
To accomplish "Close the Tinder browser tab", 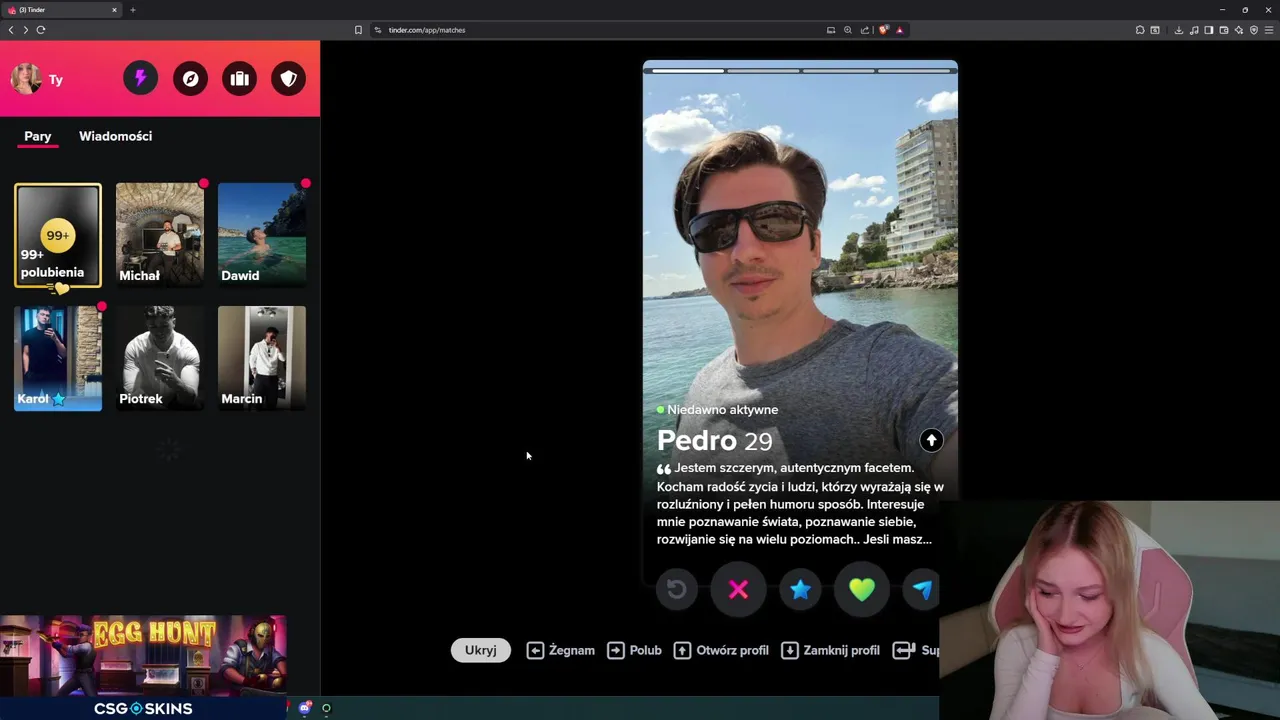I will tap(114, 10).
